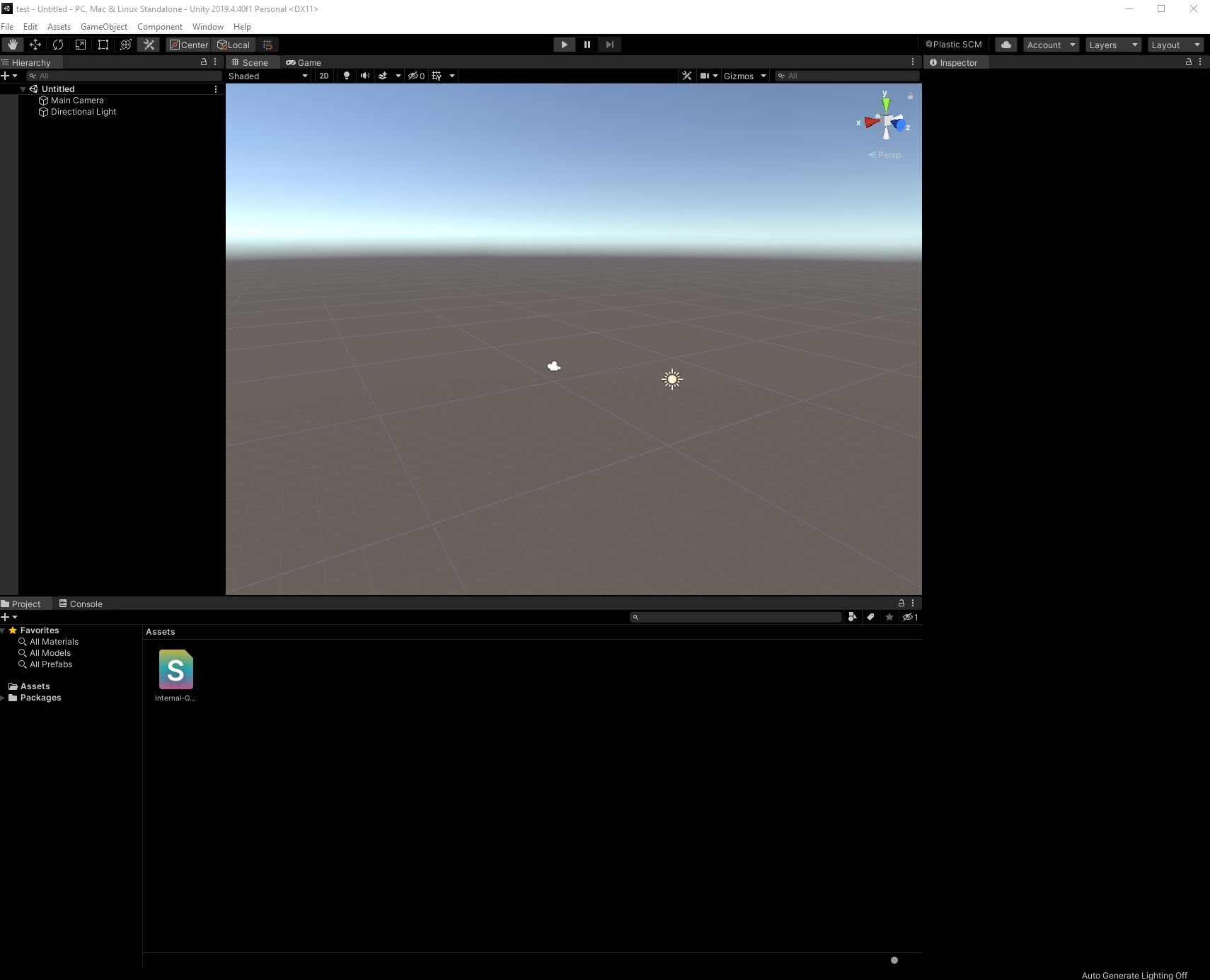Viewport: 1210px width, 980px height.
Task: Click Plastic SCM button
Action: (953, 45)
